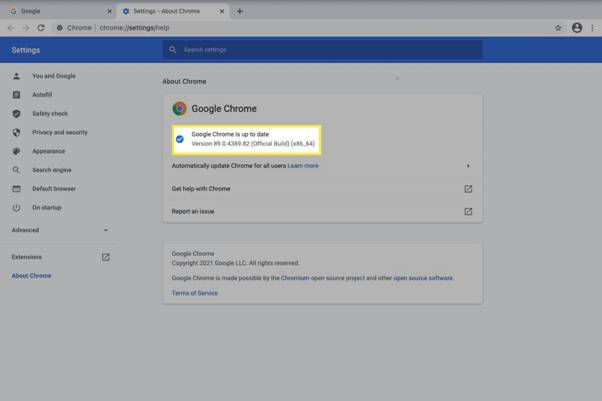
Task: Click the On startup power icon
Action: [x=16, y=207]
